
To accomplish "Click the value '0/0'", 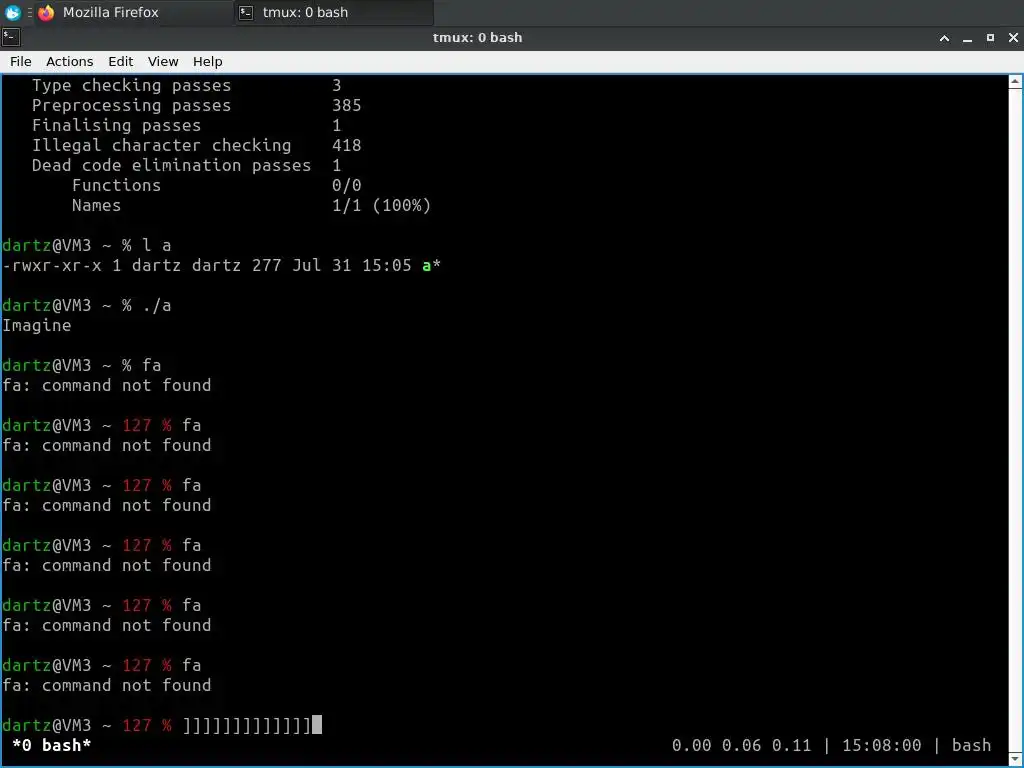I will click(x=347, y=185).
